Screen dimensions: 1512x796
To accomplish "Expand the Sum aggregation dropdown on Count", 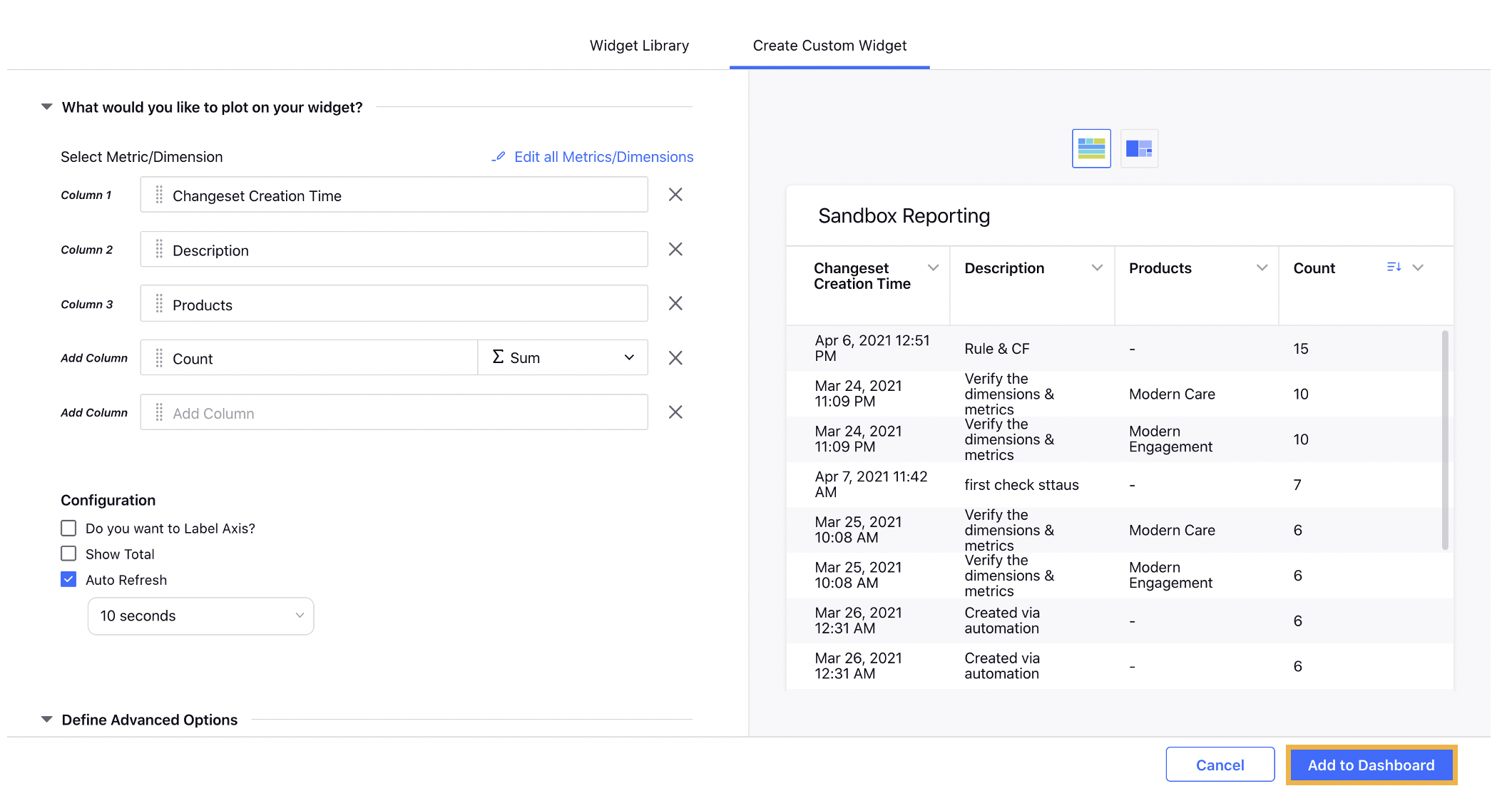I will coord(628,358).
